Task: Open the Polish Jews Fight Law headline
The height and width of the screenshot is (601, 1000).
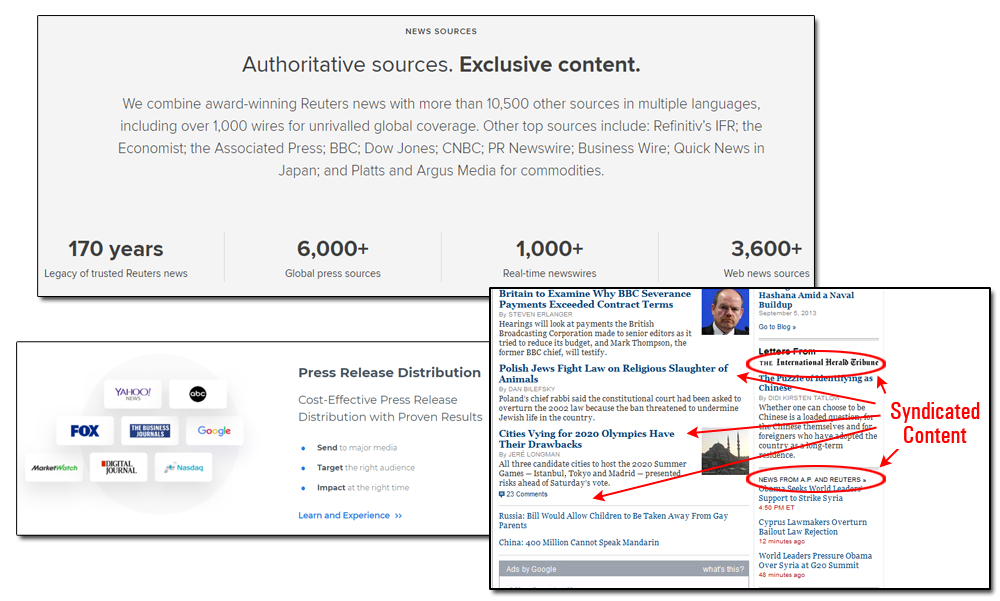Action: [613, 373]
